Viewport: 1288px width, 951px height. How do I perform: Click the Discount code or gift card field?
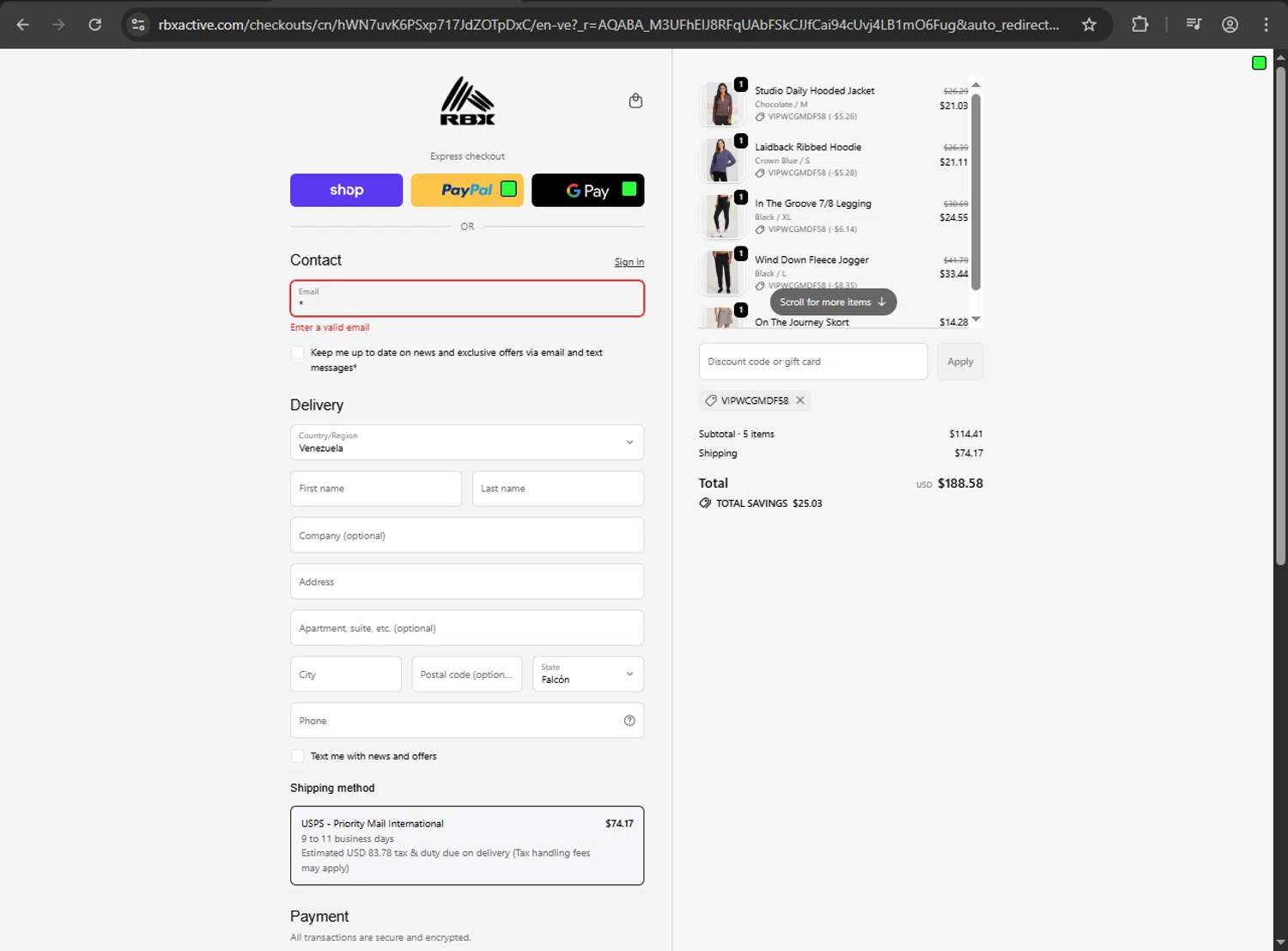pos(813,362)
